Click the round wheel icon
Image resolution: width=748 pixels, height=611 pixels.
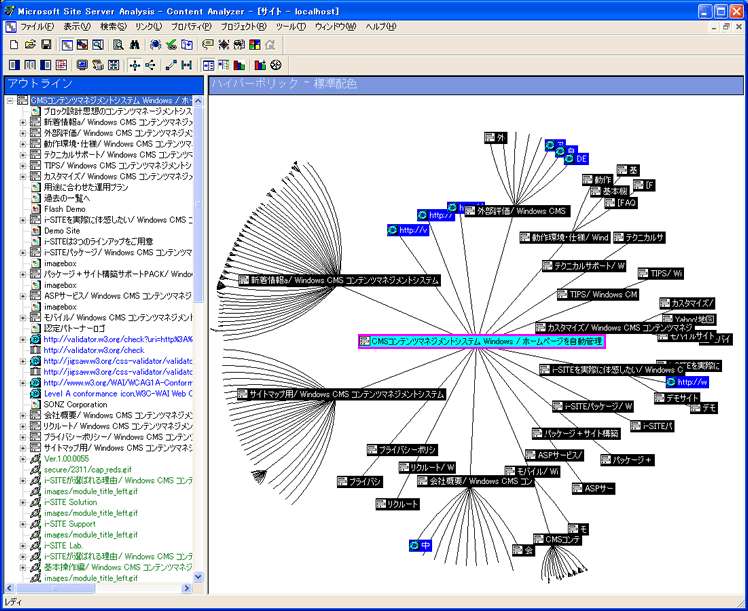tap(276, 65)
